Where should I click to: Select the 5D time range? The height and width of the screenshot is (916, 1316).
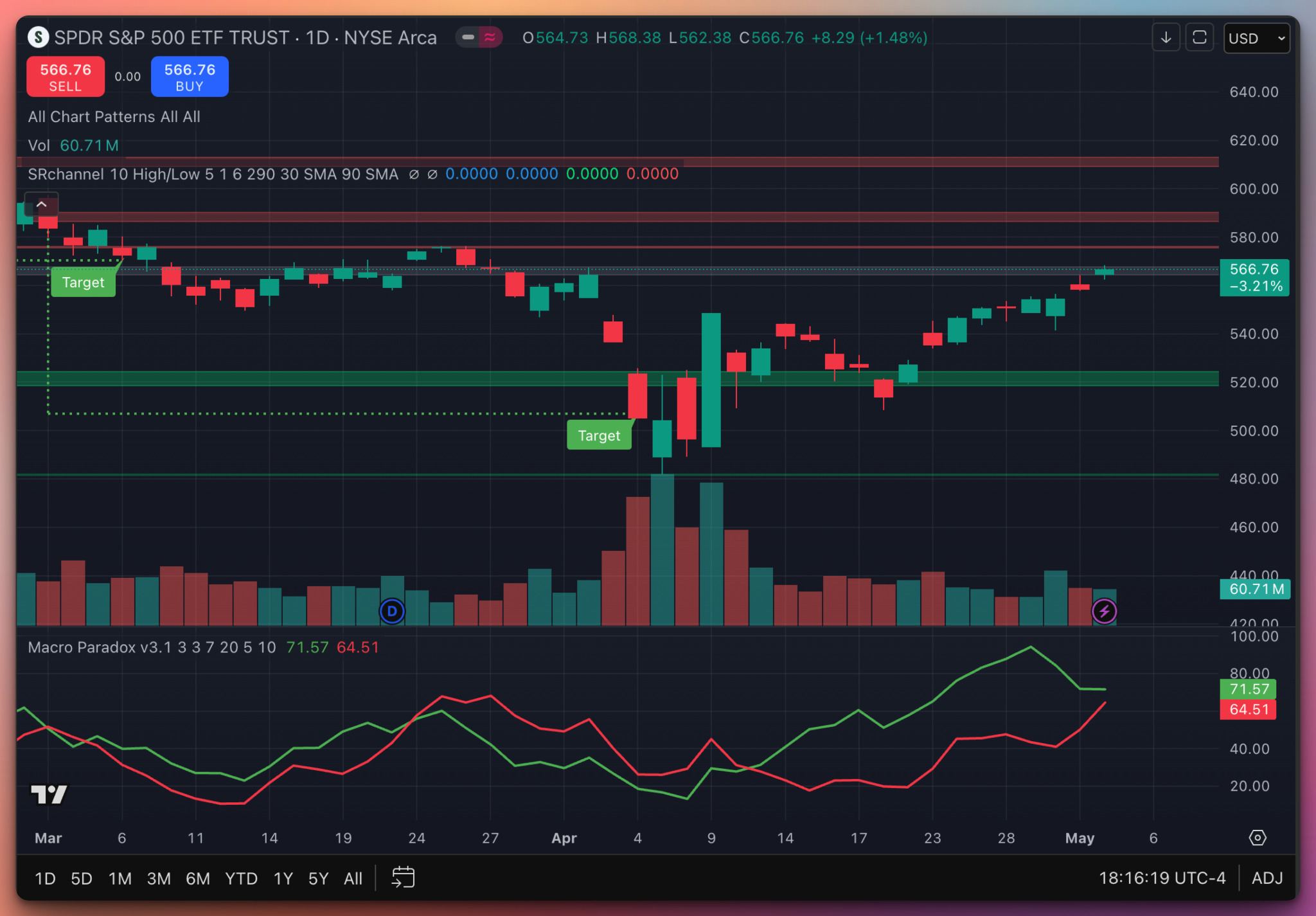coord(82,878)
